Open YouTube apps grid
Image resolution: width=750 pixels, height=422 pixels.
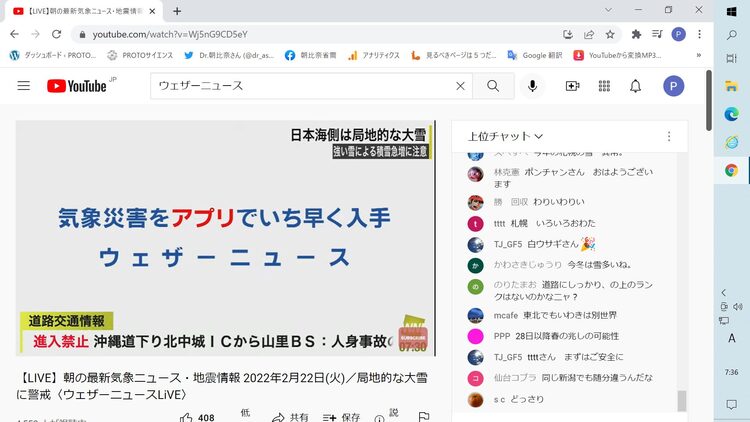(604, 86)
